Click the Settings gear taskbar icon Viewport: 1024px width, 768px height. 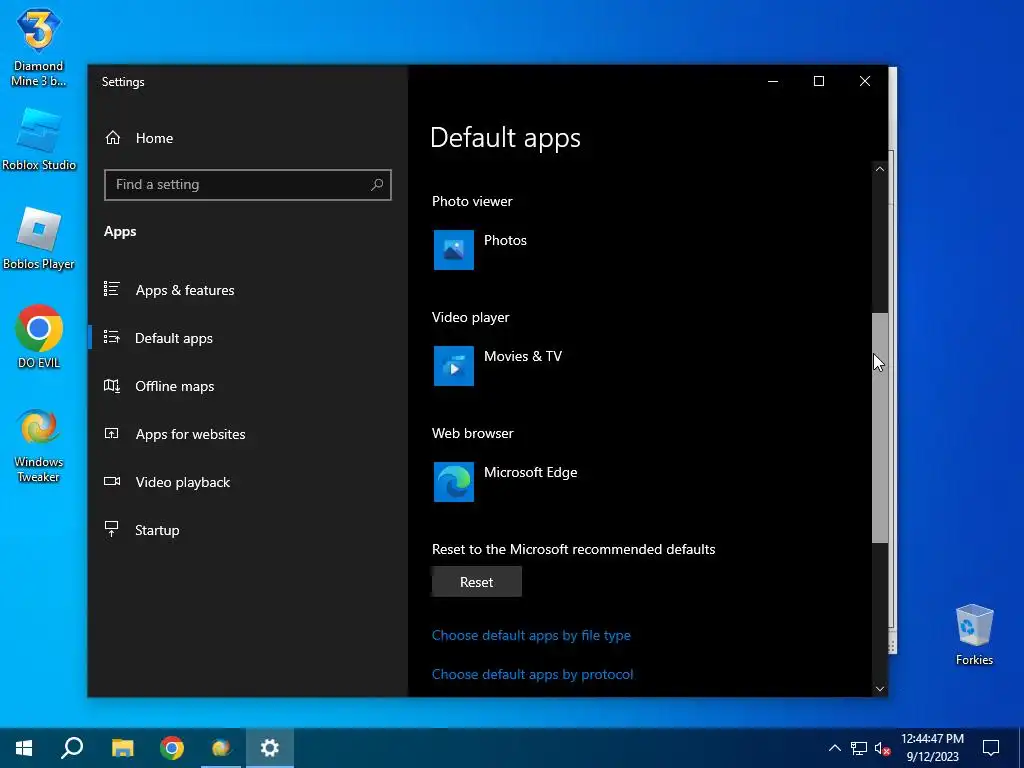pos(270,748)
